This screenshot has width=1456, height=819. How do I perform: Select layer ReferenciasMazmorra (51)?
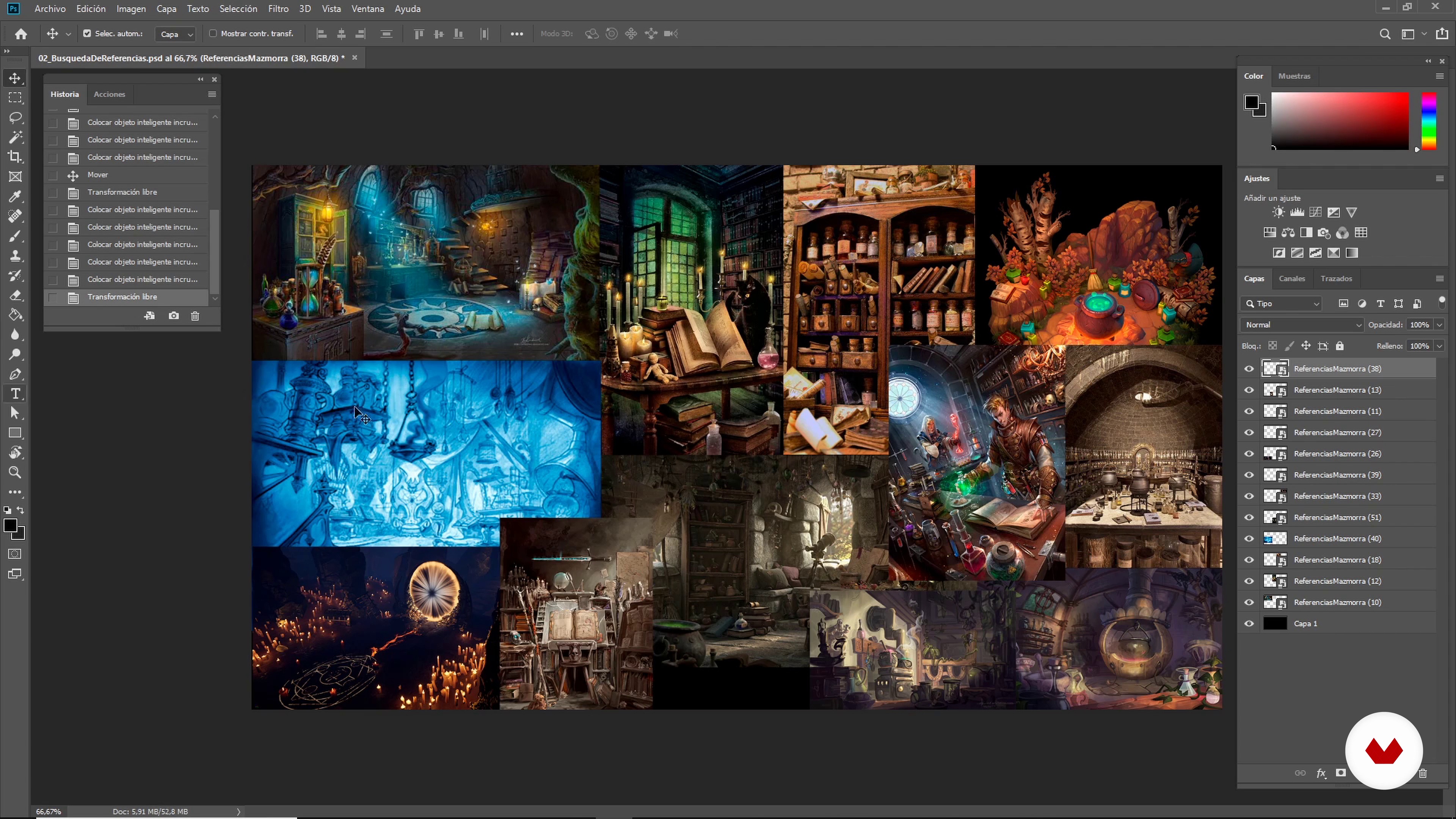(1337, 518)
